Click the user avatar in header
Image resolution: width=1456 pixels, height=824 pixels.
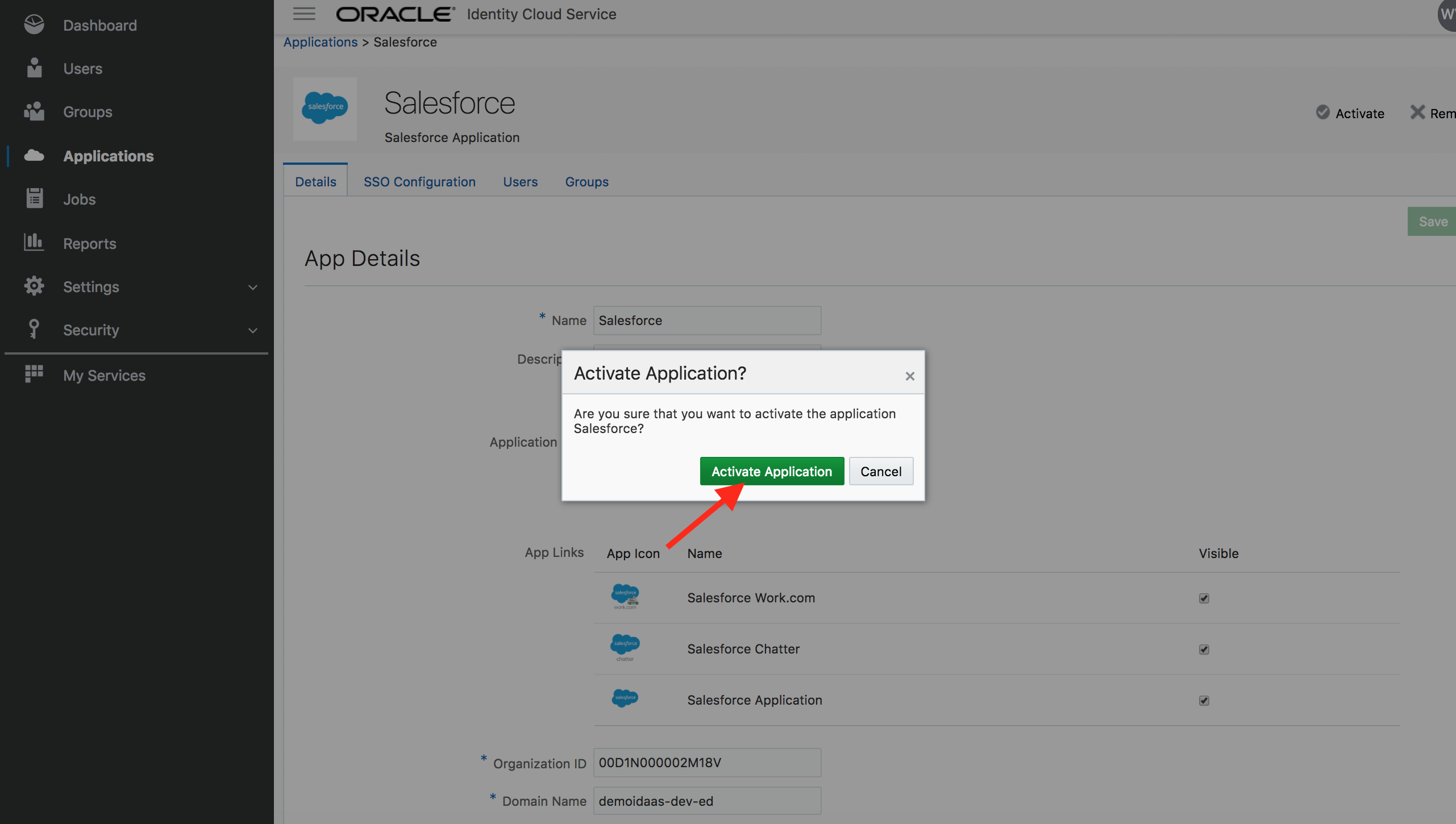(x=1447, y=14)
